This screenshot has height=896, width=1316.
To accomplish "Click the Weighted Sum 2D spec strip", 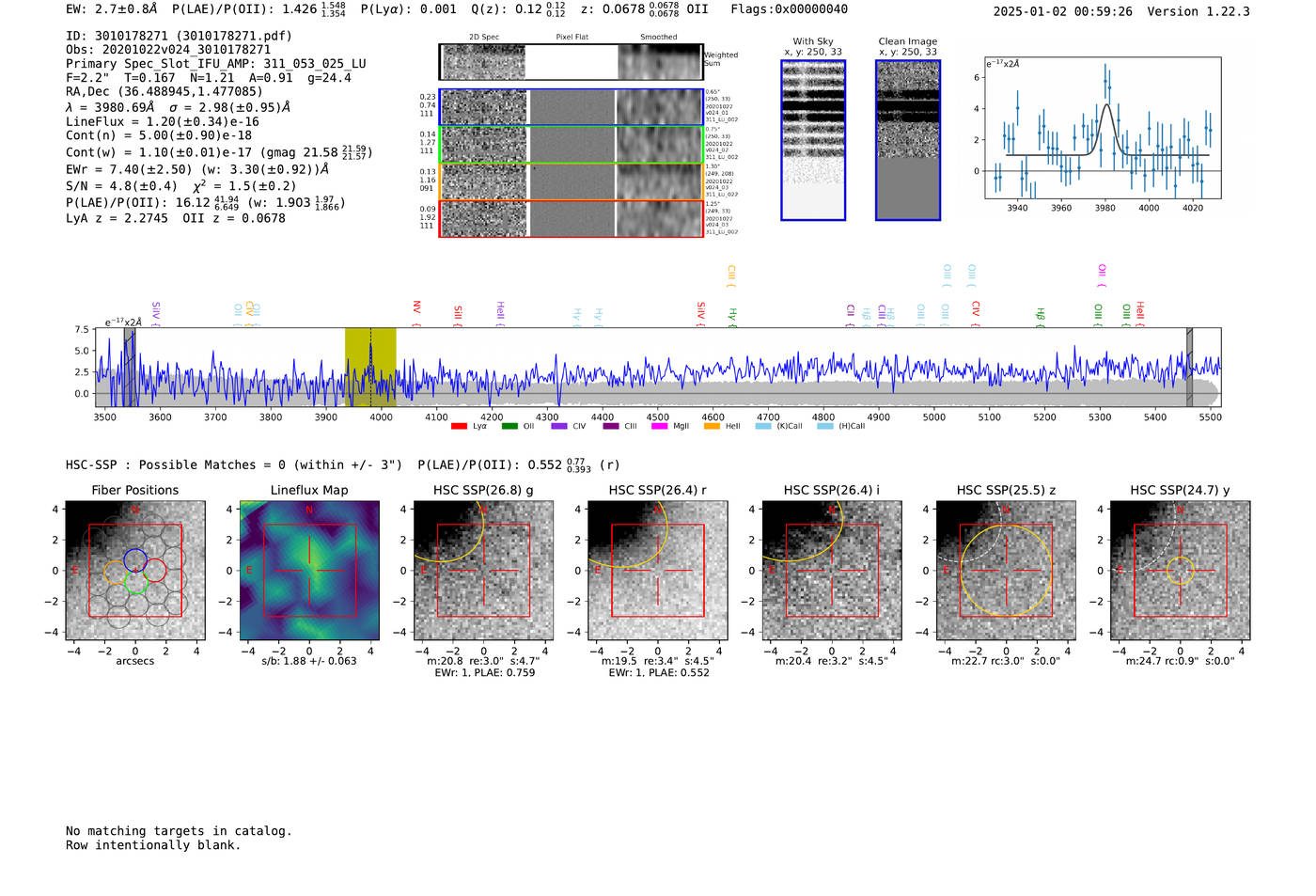I will point(571,62).
